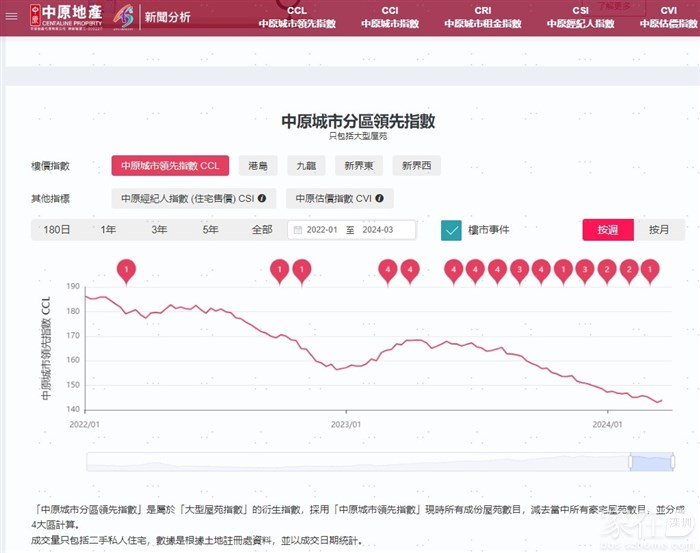Open the start date 2022-01 picker
The height and width of the screenshot is (553, 700).
pos(322,230)
